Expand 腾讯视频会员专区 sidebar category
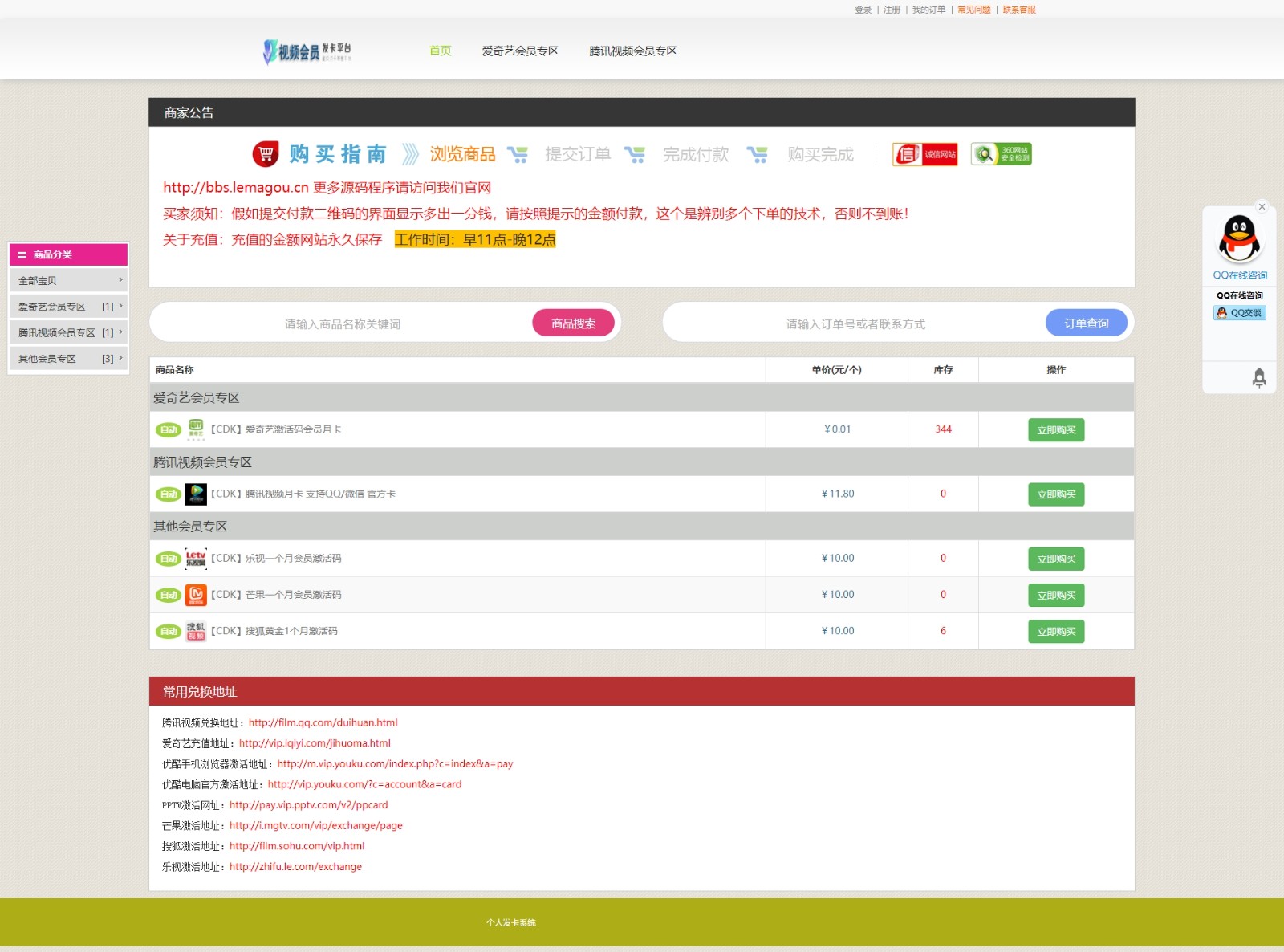Screen dimensions: 1284x952 68,332
